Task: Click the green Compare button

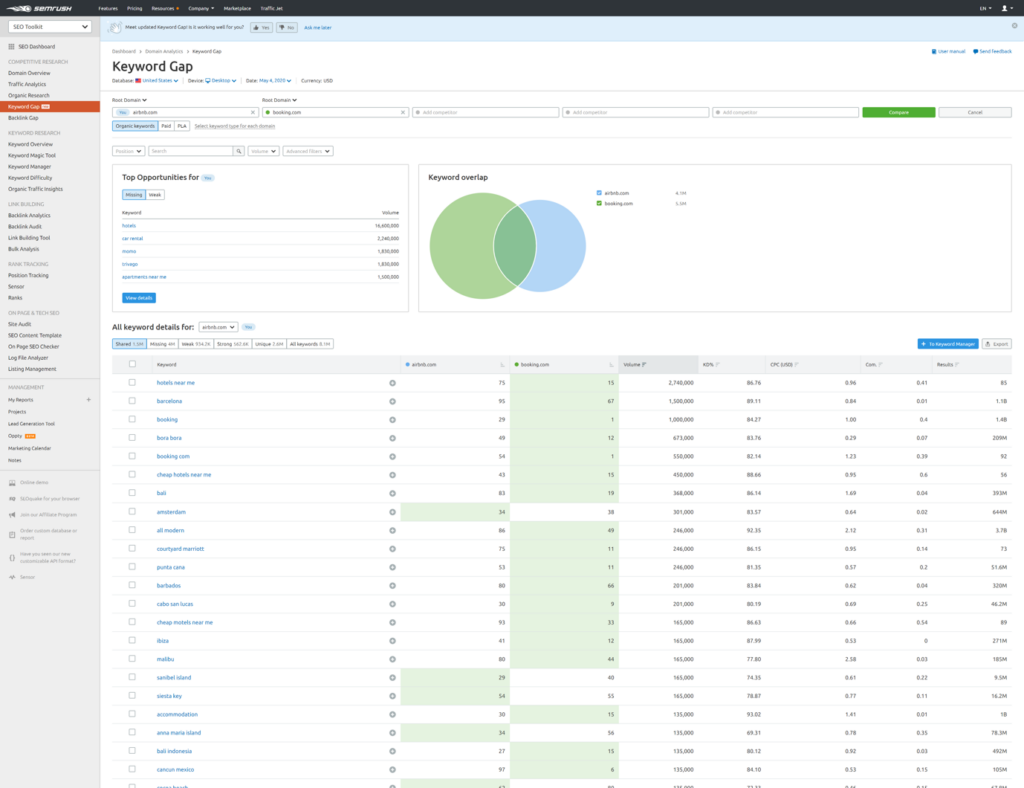Action: pyautogui.click(x=899, y=112)
